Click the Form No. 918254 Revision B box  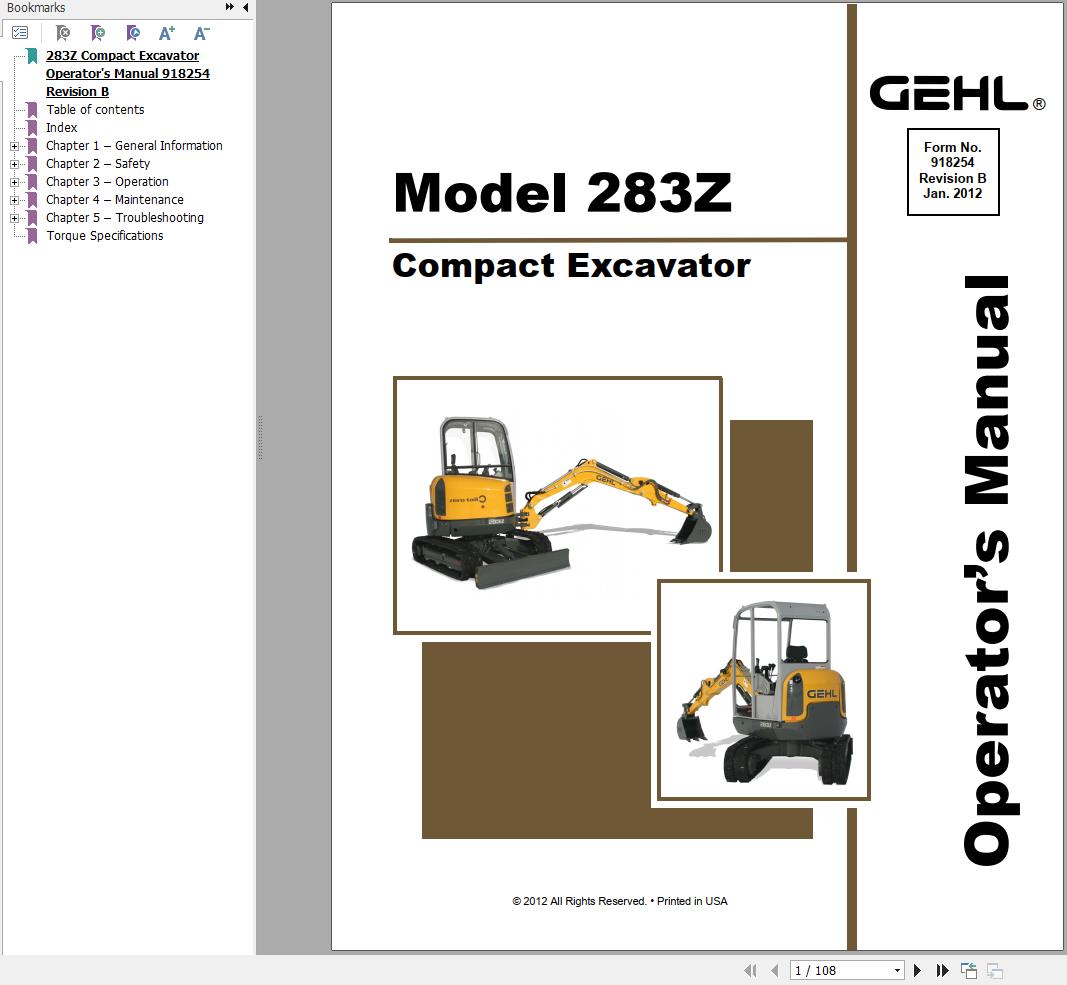953,172
